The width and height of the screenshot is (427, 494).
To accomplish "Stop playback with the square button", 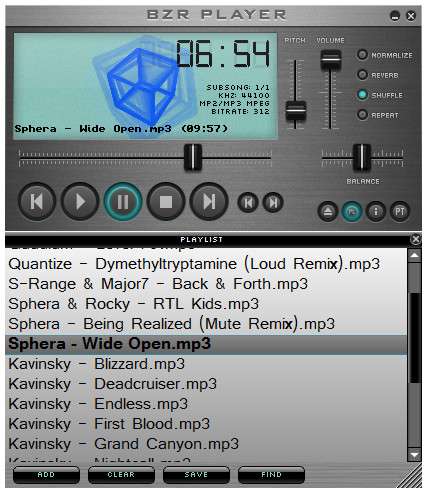I will click(166, 202).
